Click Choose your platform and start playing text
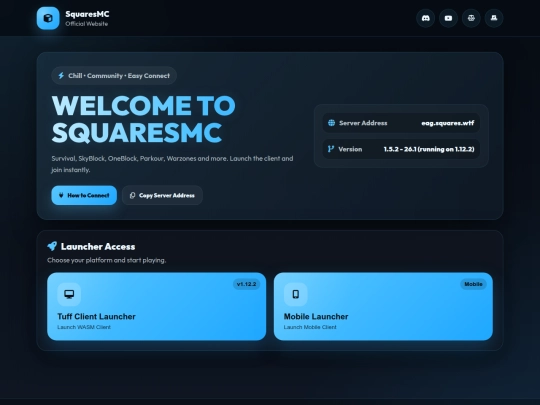Image resolution: width=540 pixels, height=405 pixels. (x=106, y=260)
